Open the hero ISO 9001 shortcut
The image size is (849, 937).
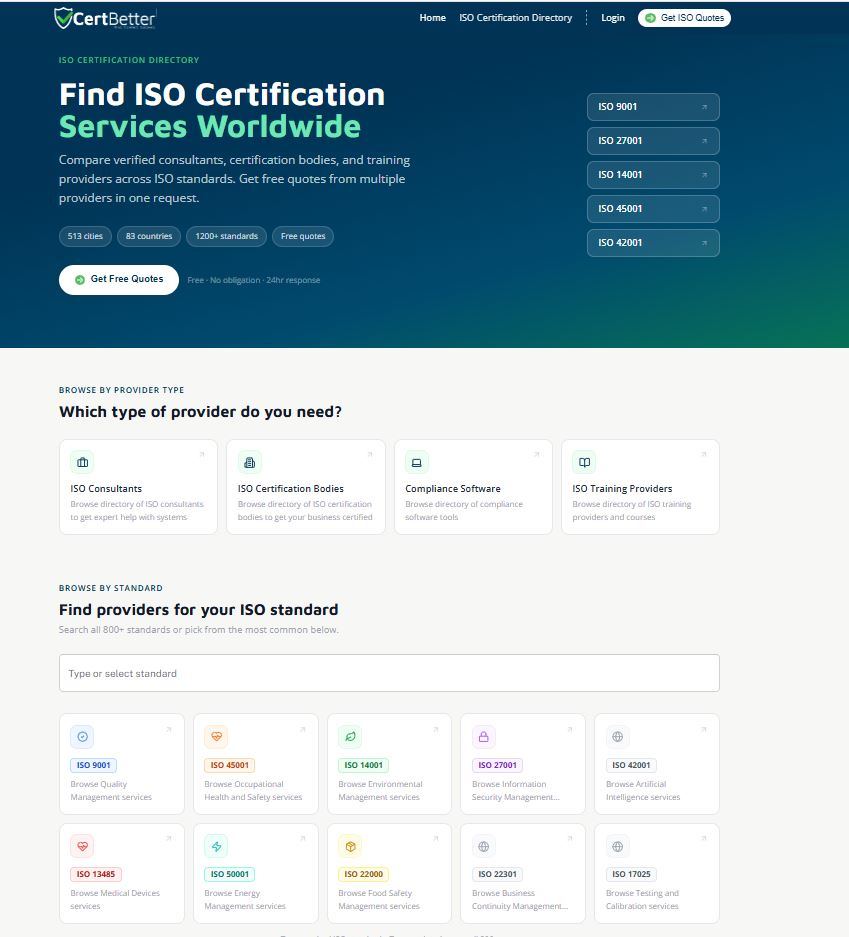click(x=653, y=107)
